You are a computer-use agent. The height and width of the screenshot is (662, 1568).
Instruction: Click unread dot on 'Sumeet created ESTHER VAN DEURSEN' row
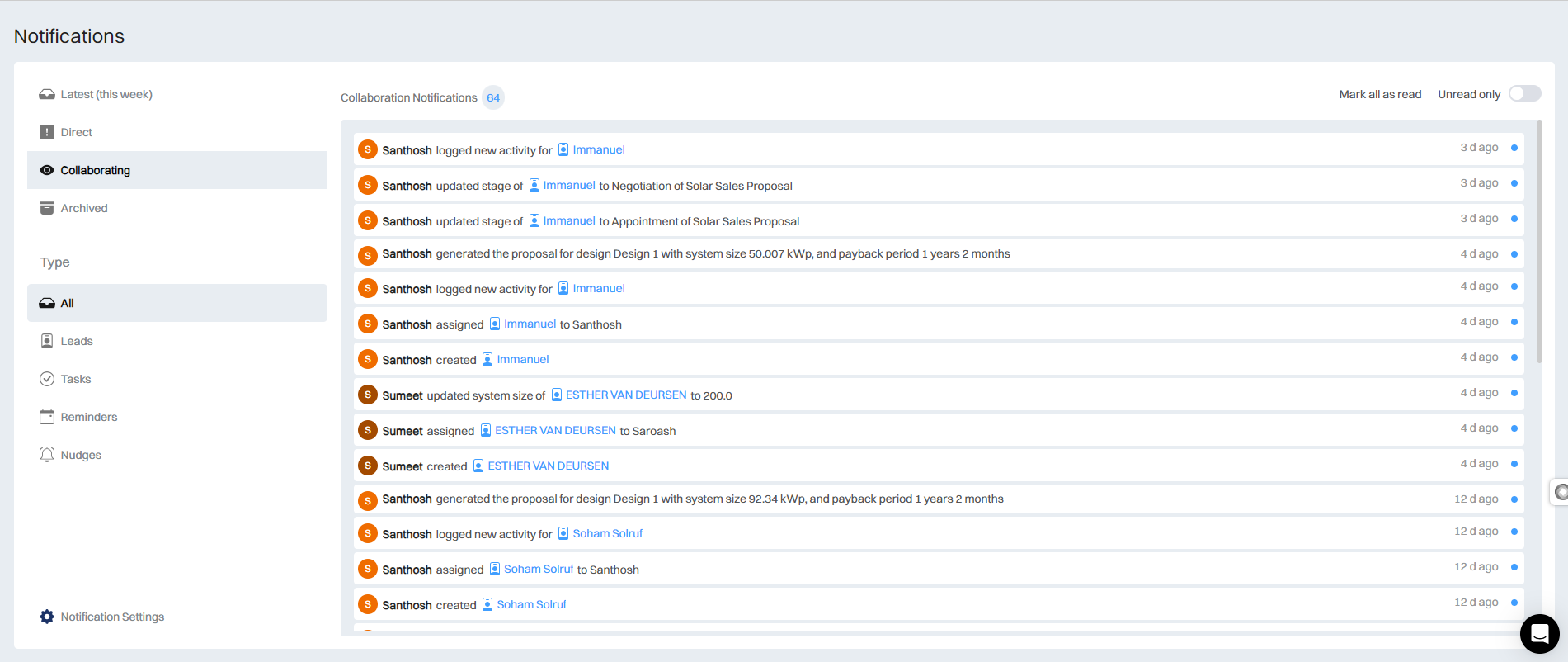pyautogui.click(x=1514, y=464)
